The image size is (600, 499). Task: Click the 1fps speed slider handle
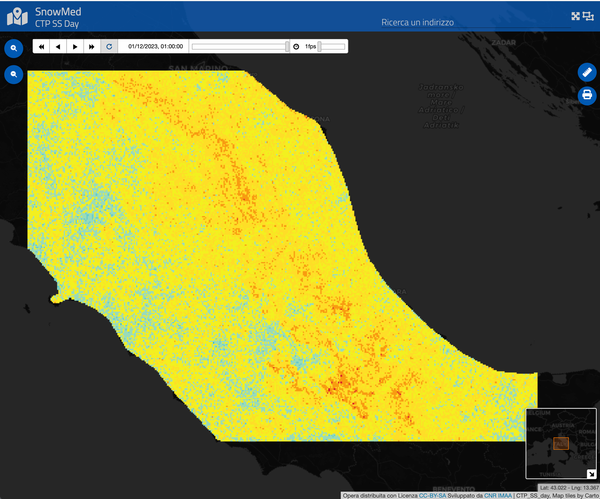click(320, 46)
